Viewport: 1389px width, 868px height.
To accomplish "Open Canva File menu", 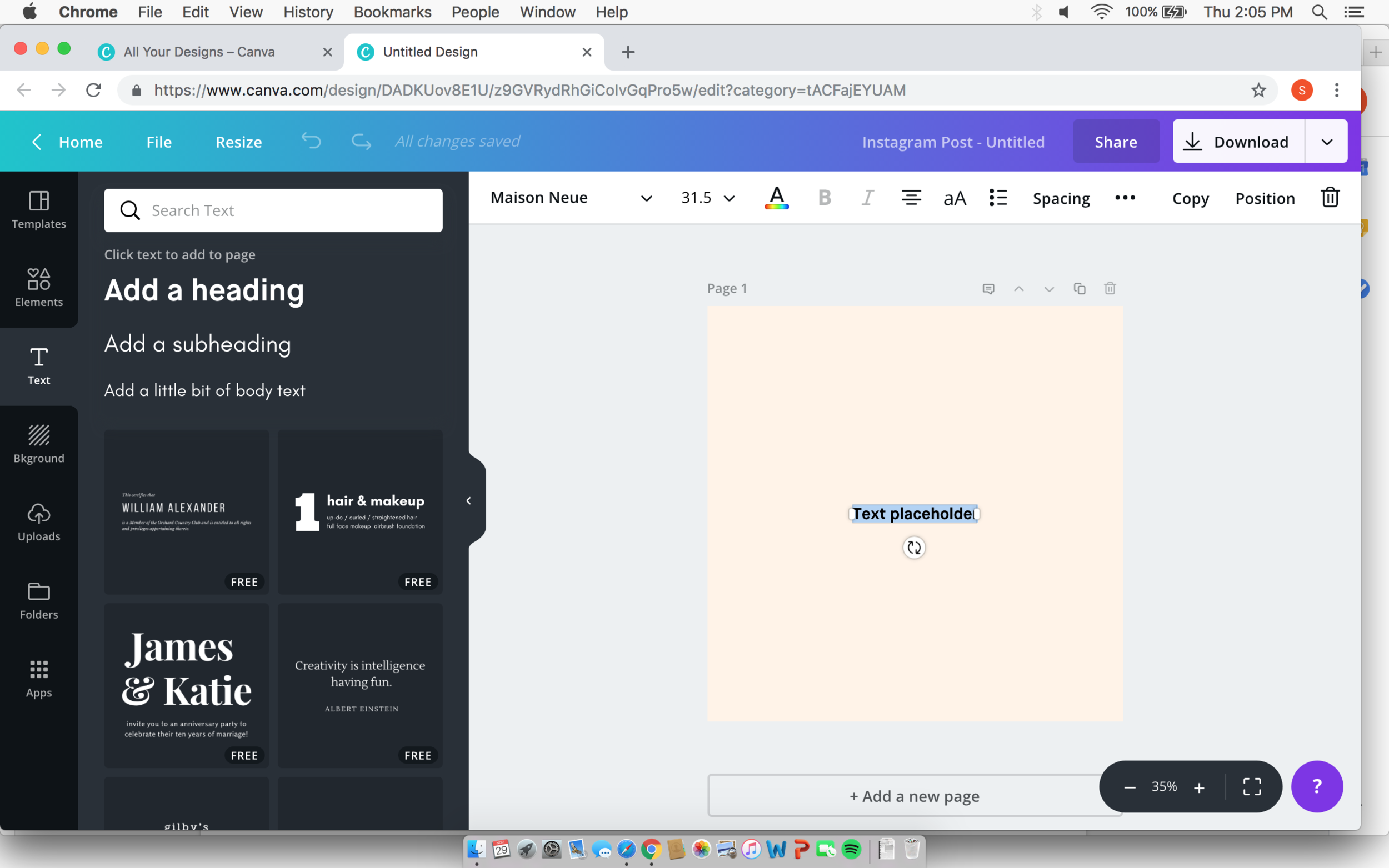I will [x=159, y=142].
